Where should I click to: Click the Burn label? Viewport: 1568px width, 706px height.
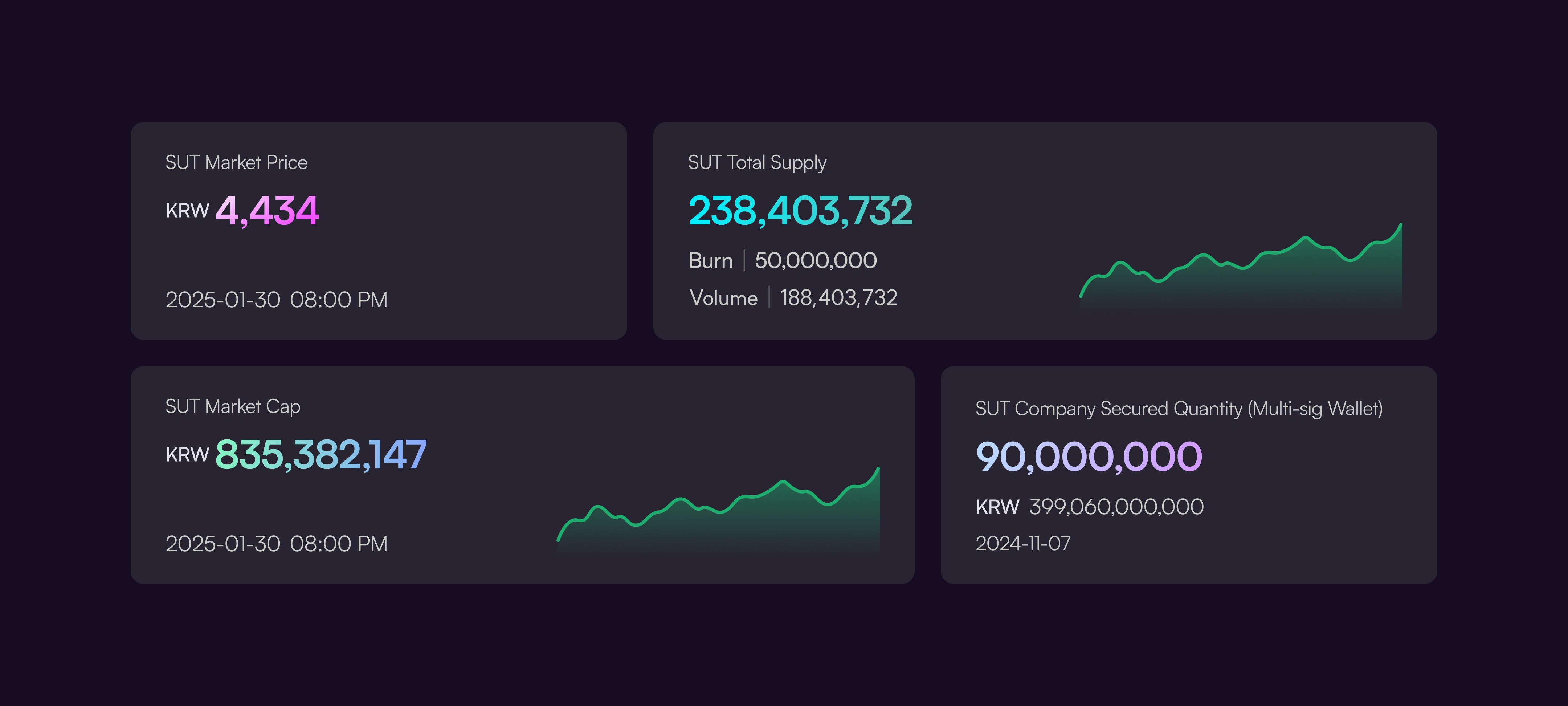[710, 261]
